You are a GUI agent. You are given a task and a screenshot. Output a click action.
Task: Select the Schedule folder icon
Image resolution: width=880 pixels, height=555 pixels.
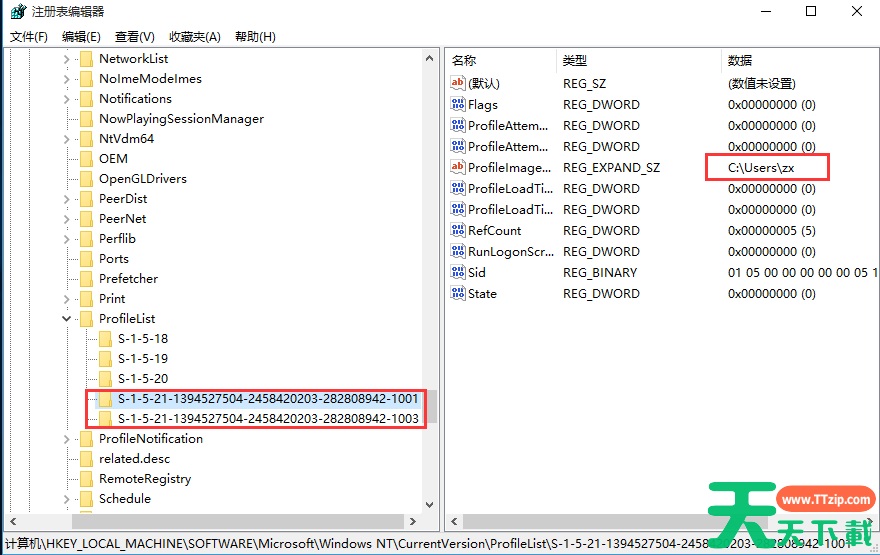tap(86, 499)
